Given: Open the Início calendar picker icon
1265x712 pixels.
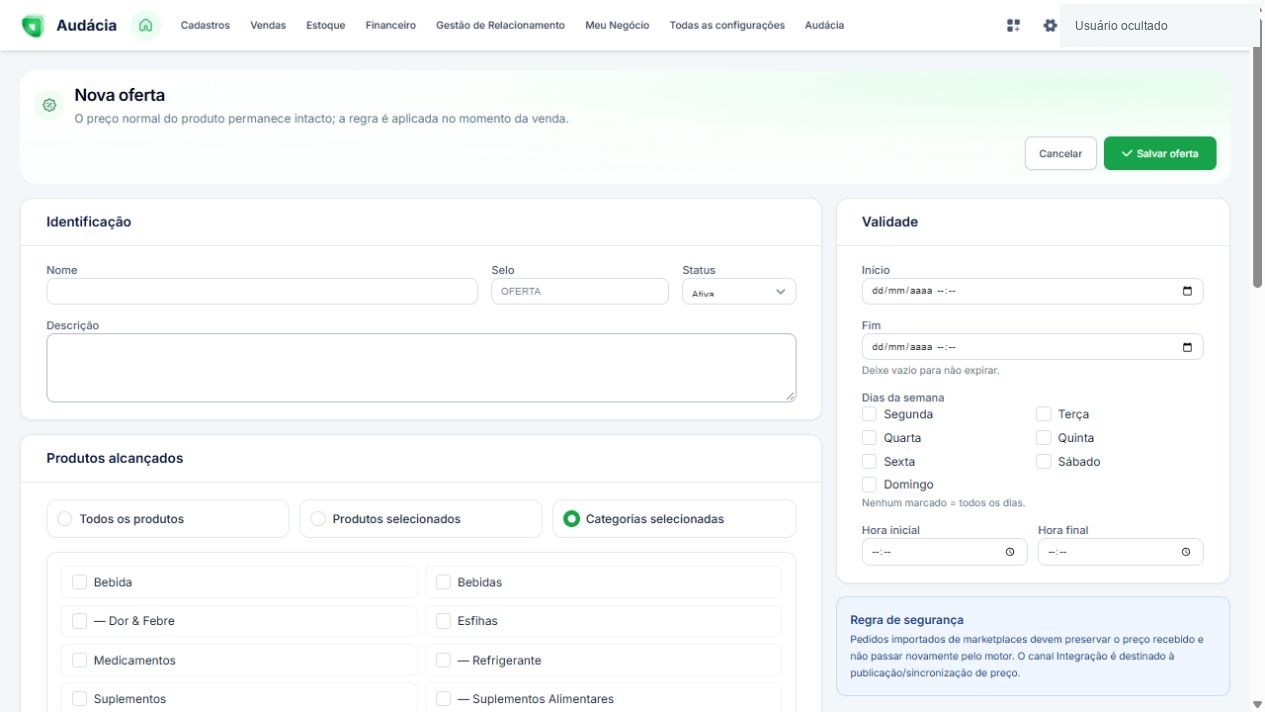Looking at the screenshot, I should pos(1187,291).
